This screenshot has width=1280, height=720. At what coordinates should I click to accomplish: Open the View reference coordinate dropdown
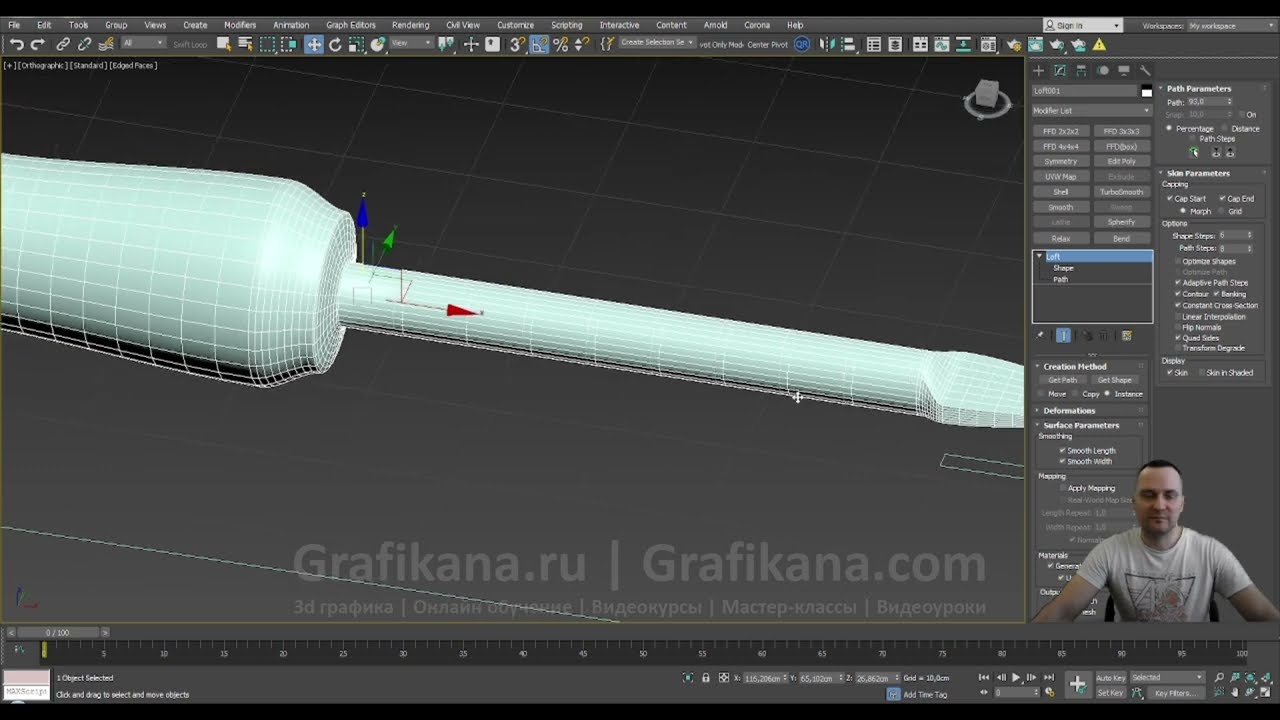pyautogui.click(x=410, y=44)
